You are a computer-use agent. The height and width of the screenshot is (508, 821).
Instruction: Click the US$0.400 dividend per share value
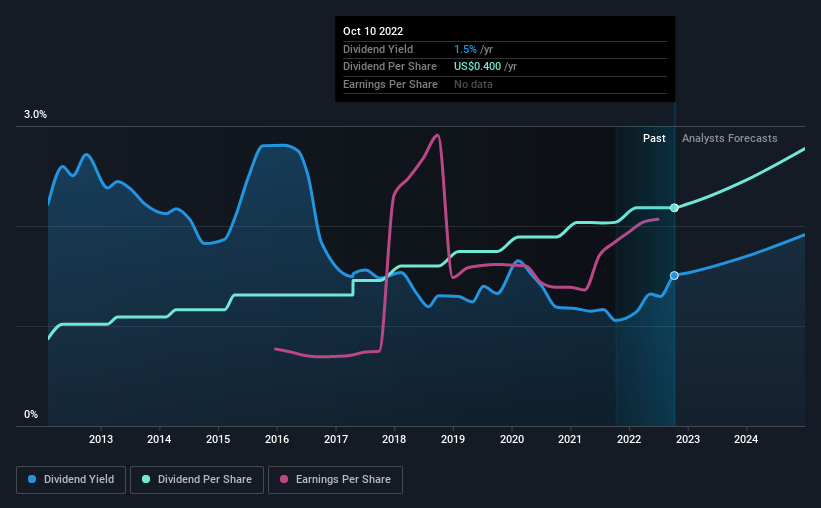477,67
